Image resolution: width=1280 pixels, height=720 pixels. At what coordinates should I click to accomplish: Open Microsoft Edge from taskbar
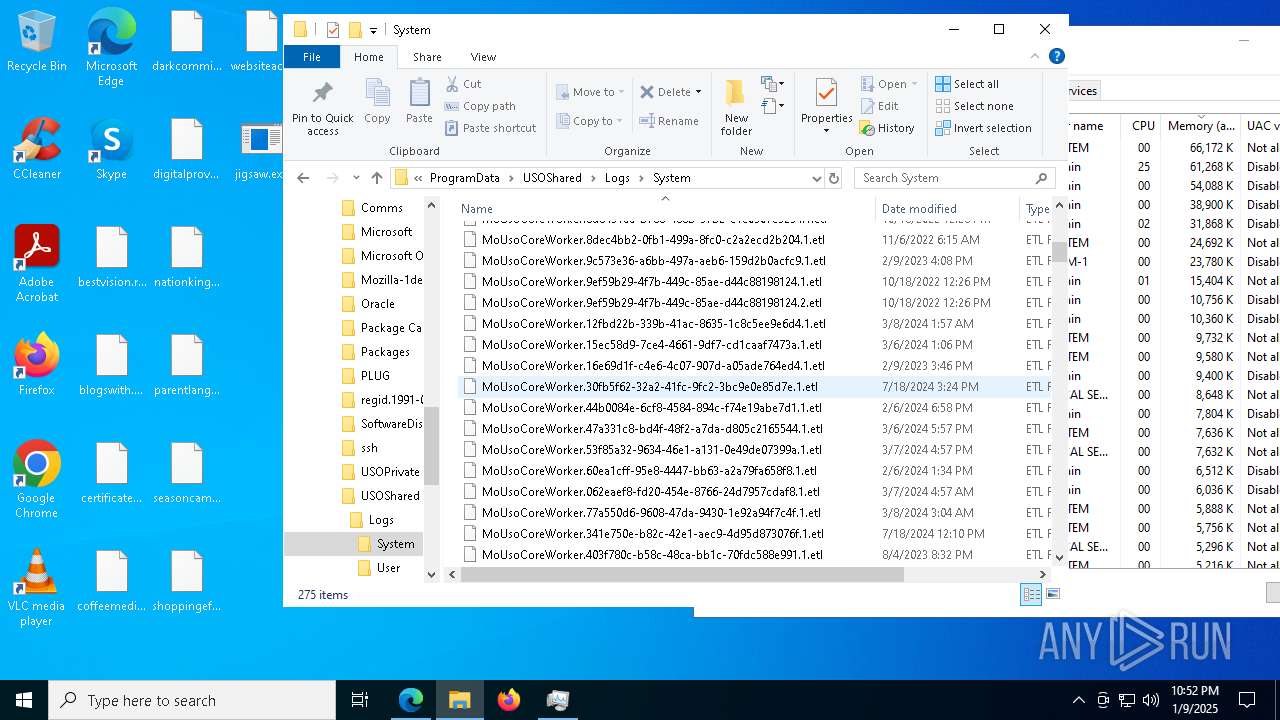tap(411, 700)
